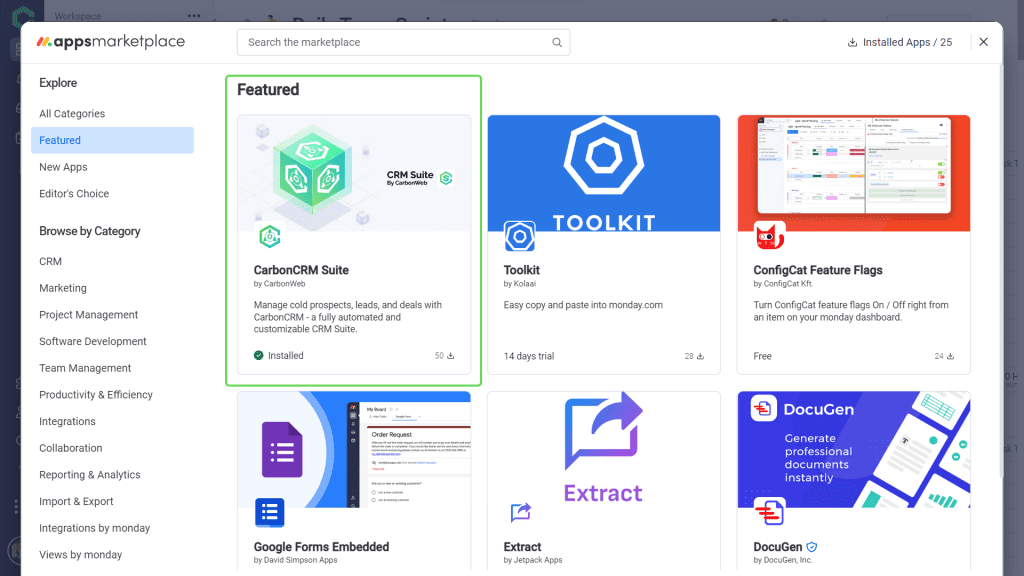The height and width of the screenshot is (576, 1024).
Task: Browse the Collaboration category
Action: click(x=71, y=449)
